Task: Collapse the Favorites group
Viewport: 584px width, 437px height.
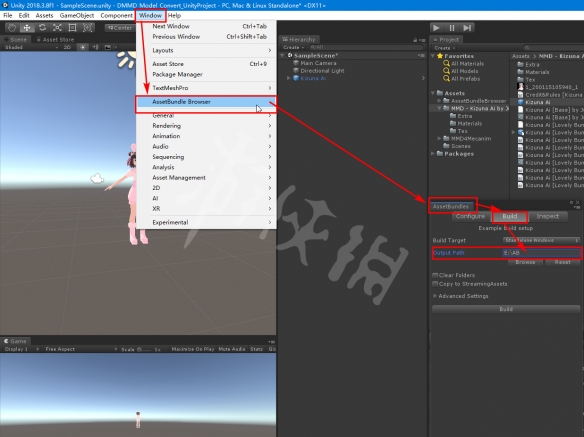Action: (433, 56)
